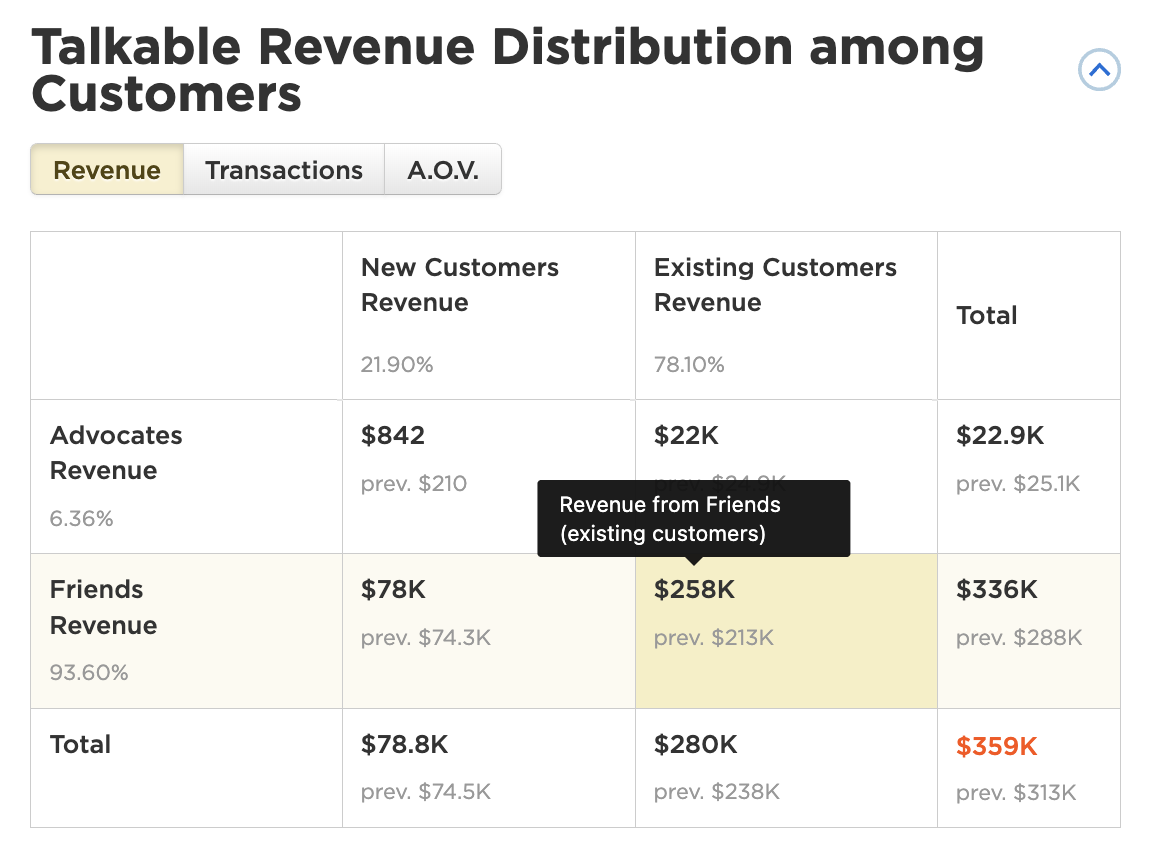Click the $78K Friends new customers cell
The height and width of the screenshot is (848, 1152).
click(393, 590)
